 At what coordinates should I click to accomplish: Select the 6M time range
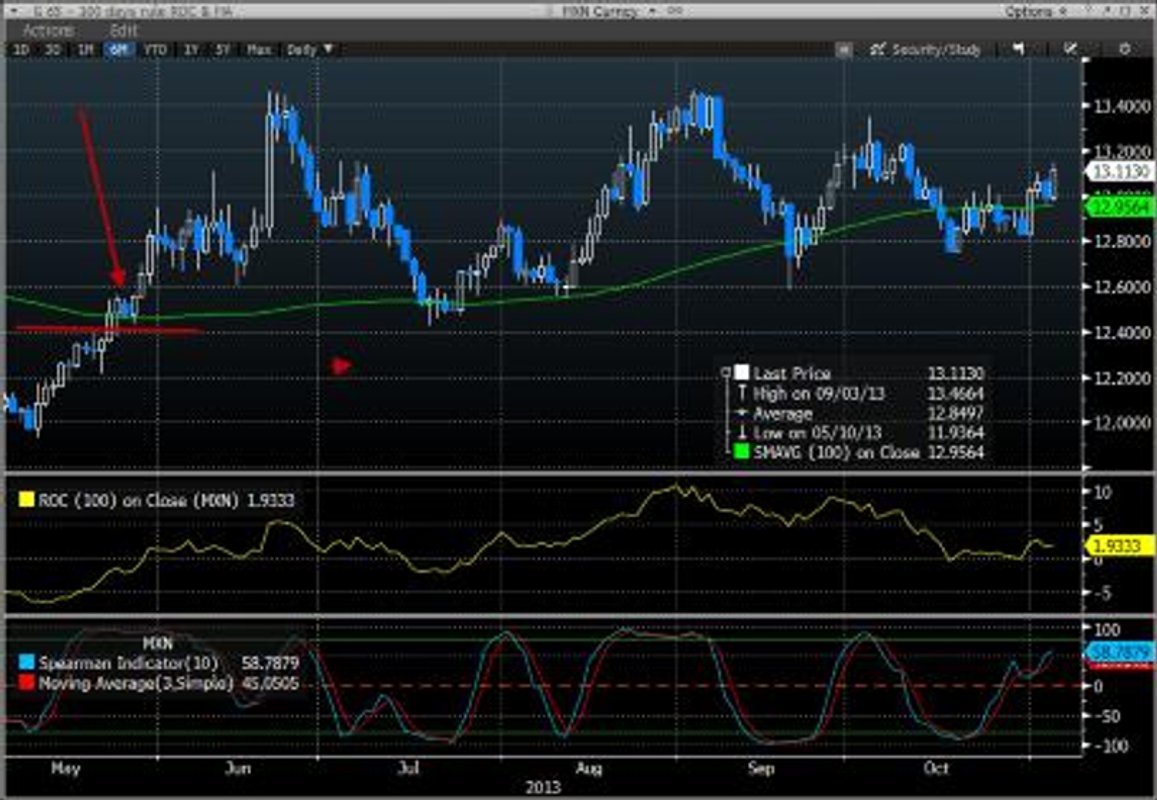[120, 49]
